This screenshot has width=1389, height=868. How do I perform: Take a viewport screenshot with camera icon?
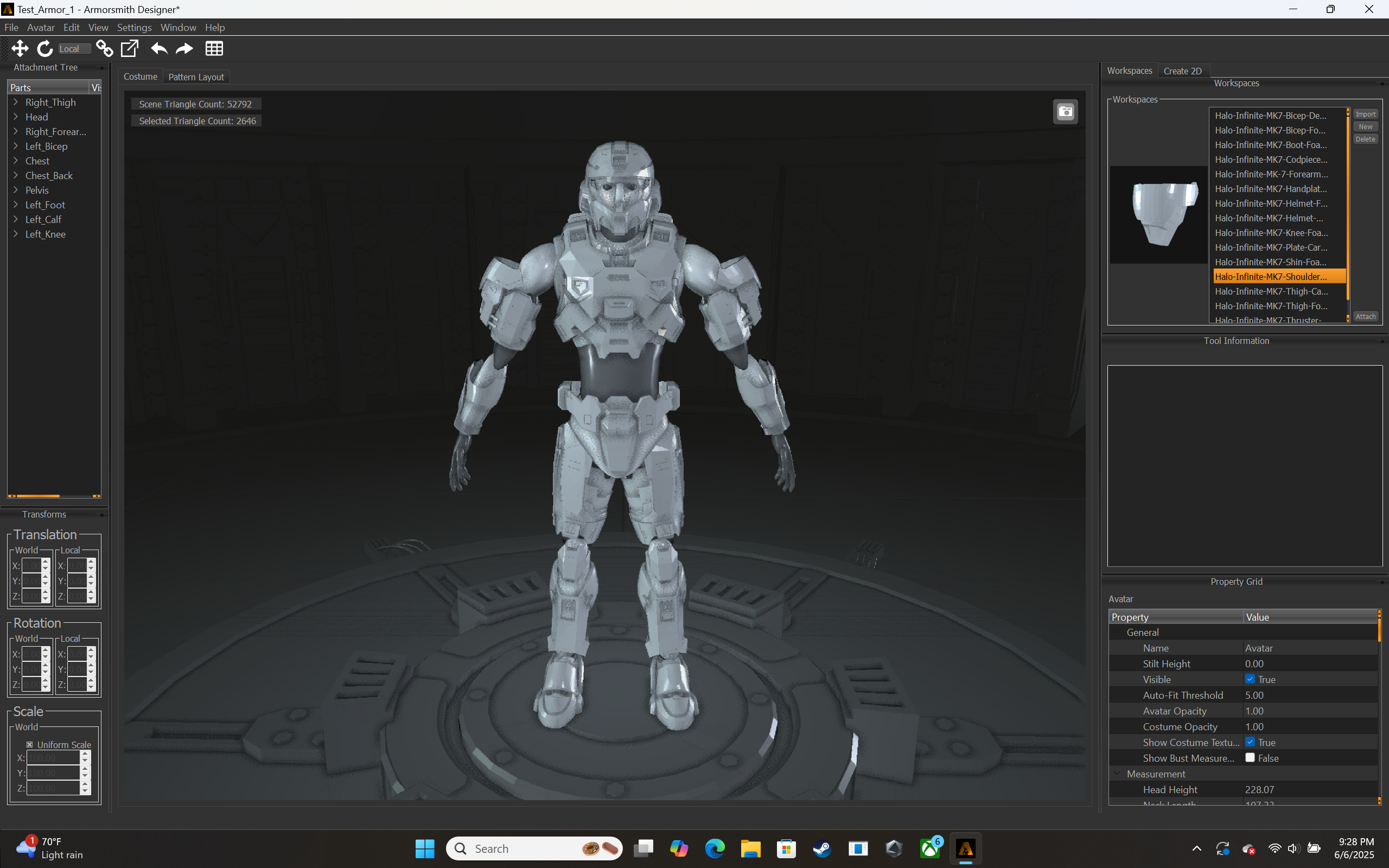pos(1065,111)
